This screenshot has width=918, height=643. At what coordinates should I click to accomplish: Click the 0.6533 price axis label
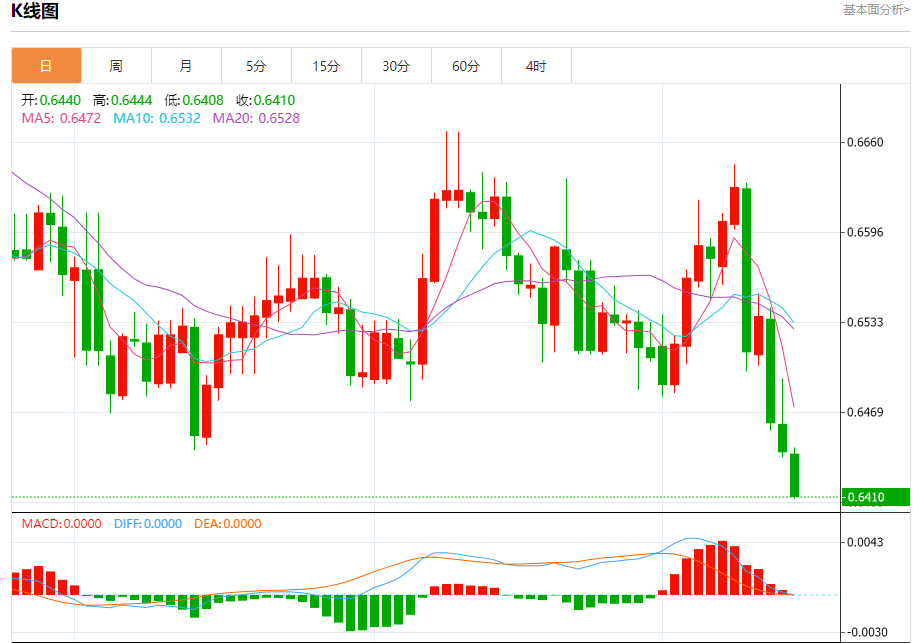865,322
